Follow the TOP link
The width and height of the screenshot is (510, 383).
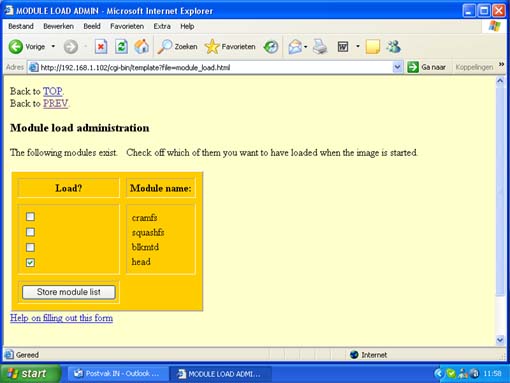[x=53, y=91]
